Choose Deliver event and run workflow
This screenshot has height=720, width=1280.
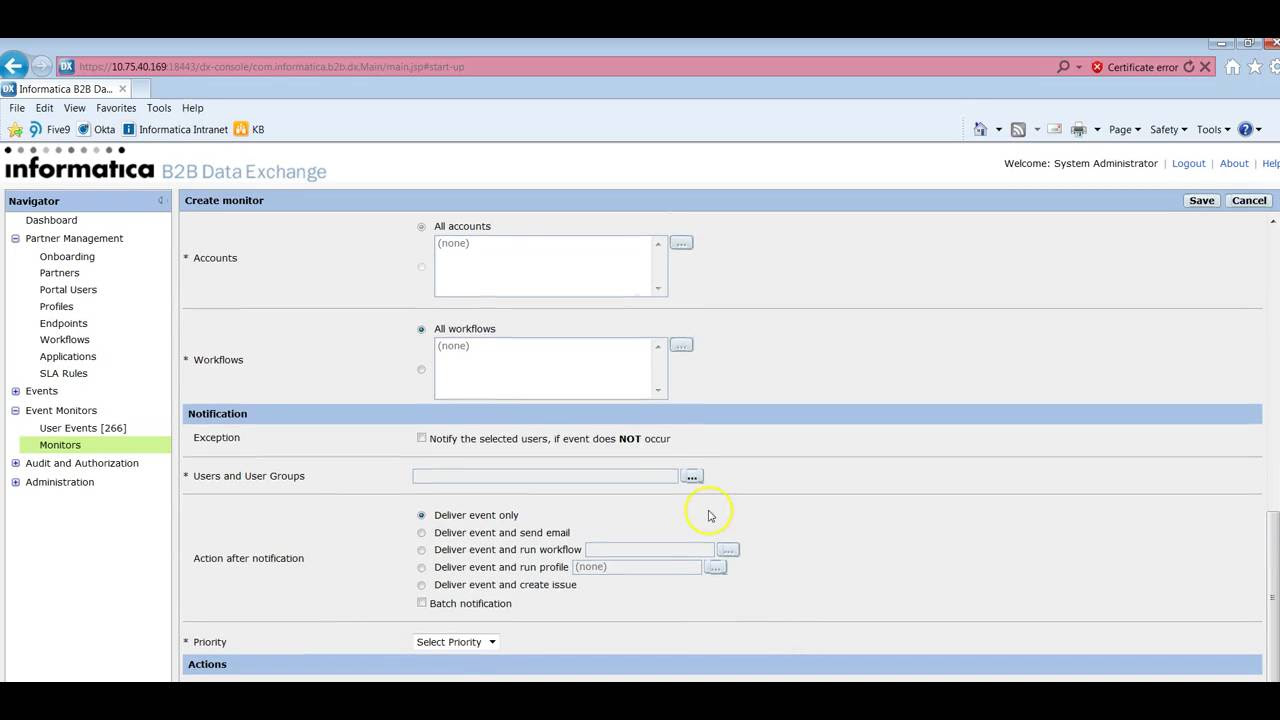coord(421,550)
